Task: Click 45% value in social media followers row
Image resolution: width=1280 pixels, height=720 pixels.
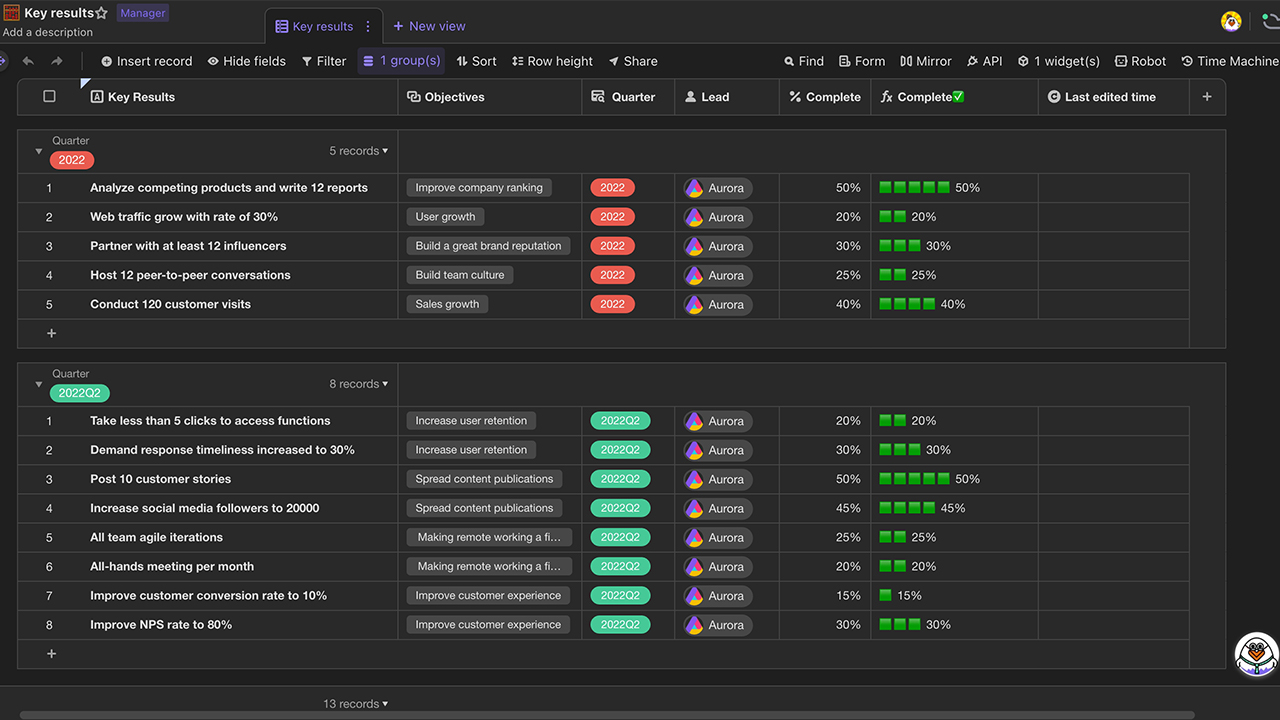Action: click(x=848, y=508)
